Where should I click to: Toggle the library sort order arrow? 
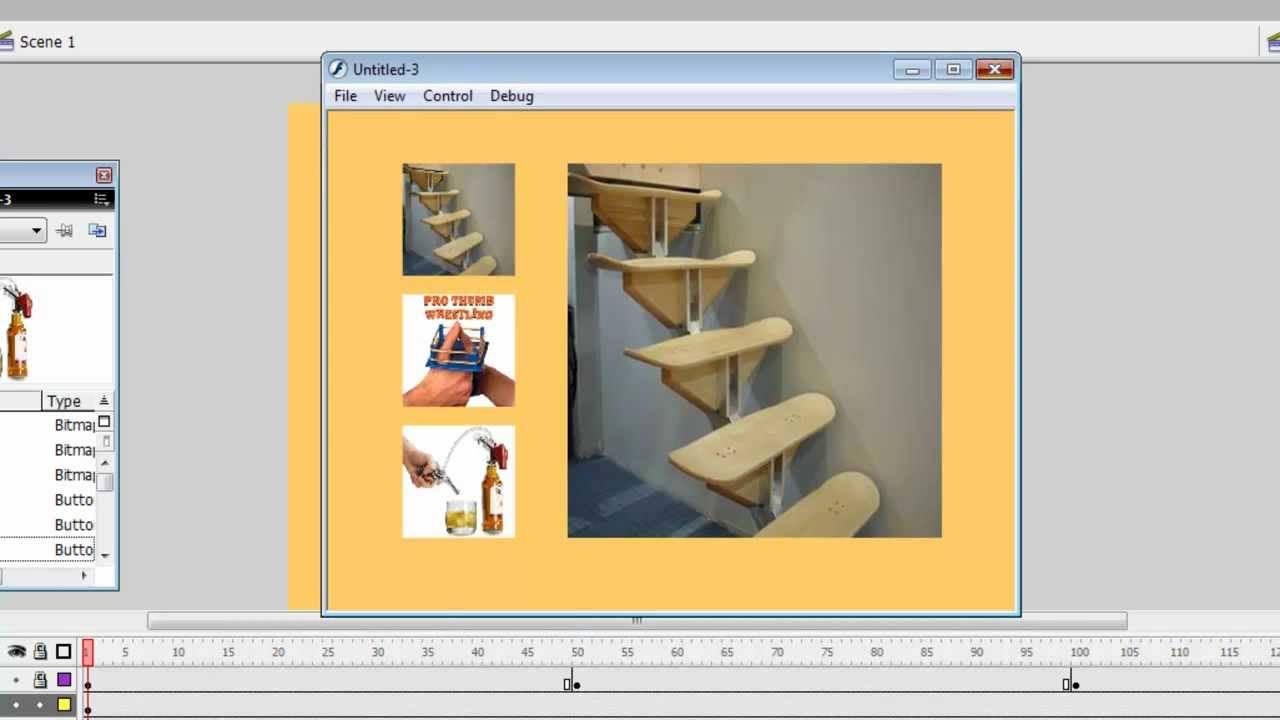pos(104,401)
